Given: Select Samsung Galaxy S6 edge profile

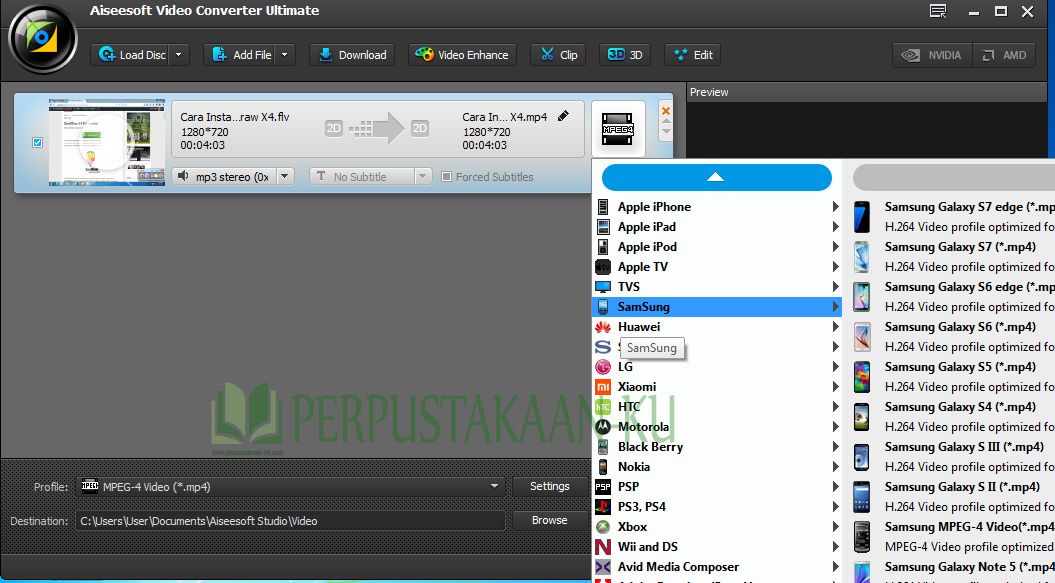Looking at the screenshot, I should click(951, 297).
